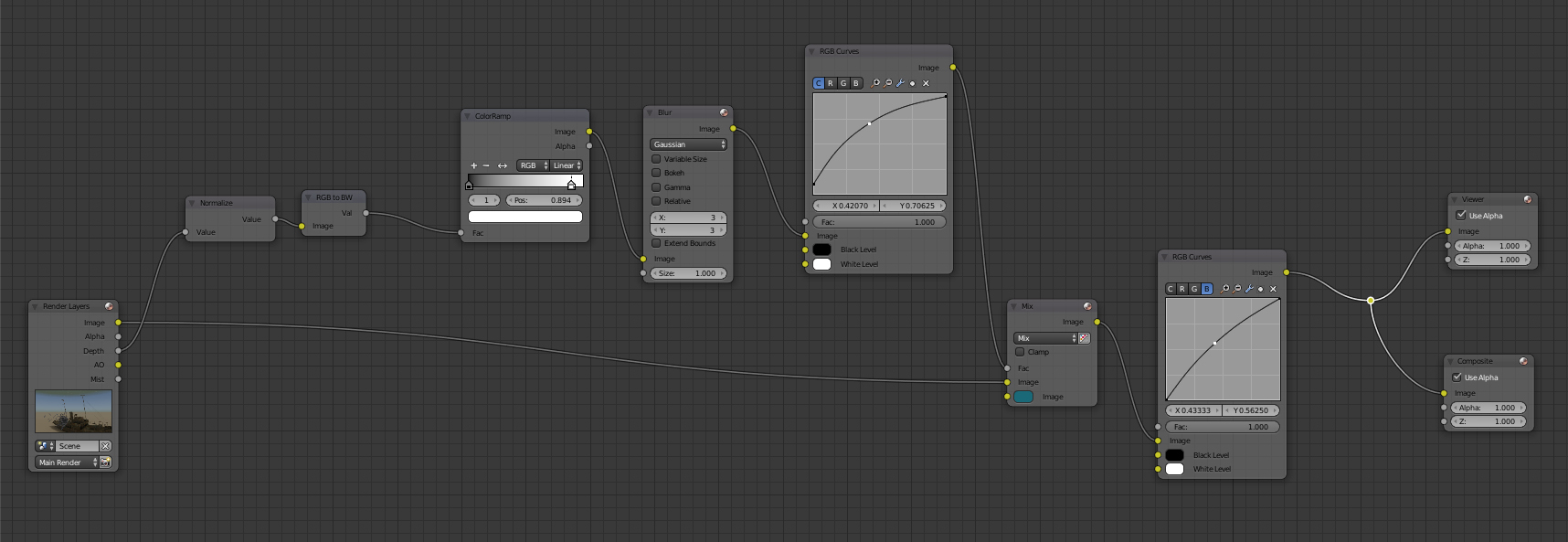Toggle preview sphere icon on Composite node
1568x542 pixels.
coord(1523,361)
